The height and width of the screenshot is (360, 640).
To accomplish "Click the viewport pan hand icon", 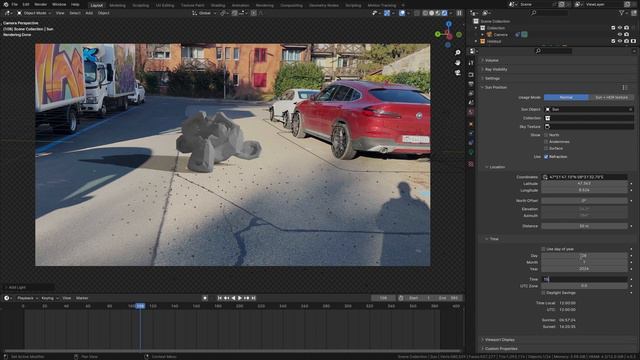I will (458, 62).
